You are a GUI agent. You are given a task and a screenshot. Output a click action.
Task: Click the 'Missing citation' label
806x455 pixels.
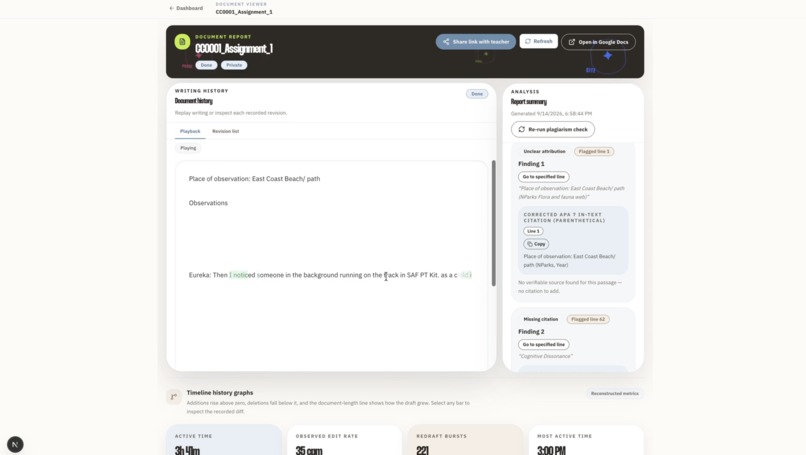point(540,319)
